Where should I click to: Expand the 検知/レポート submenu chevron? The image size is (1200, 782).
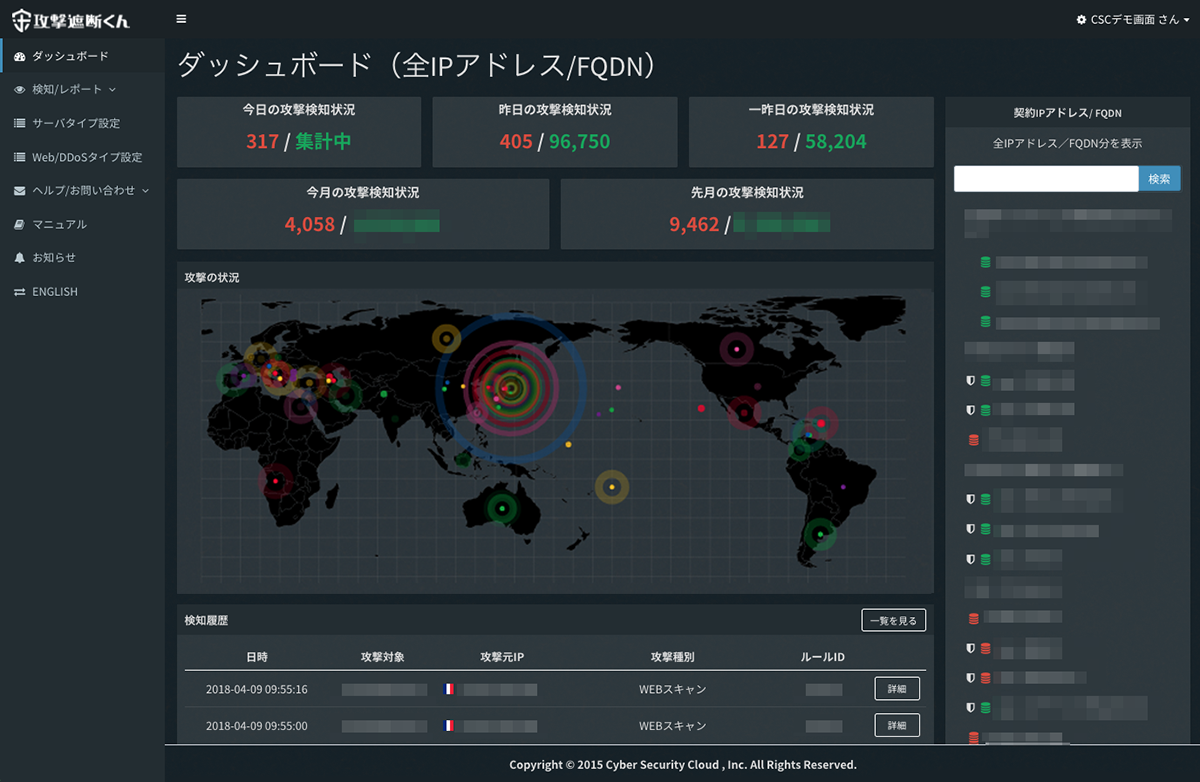click(x=112, y=90)
